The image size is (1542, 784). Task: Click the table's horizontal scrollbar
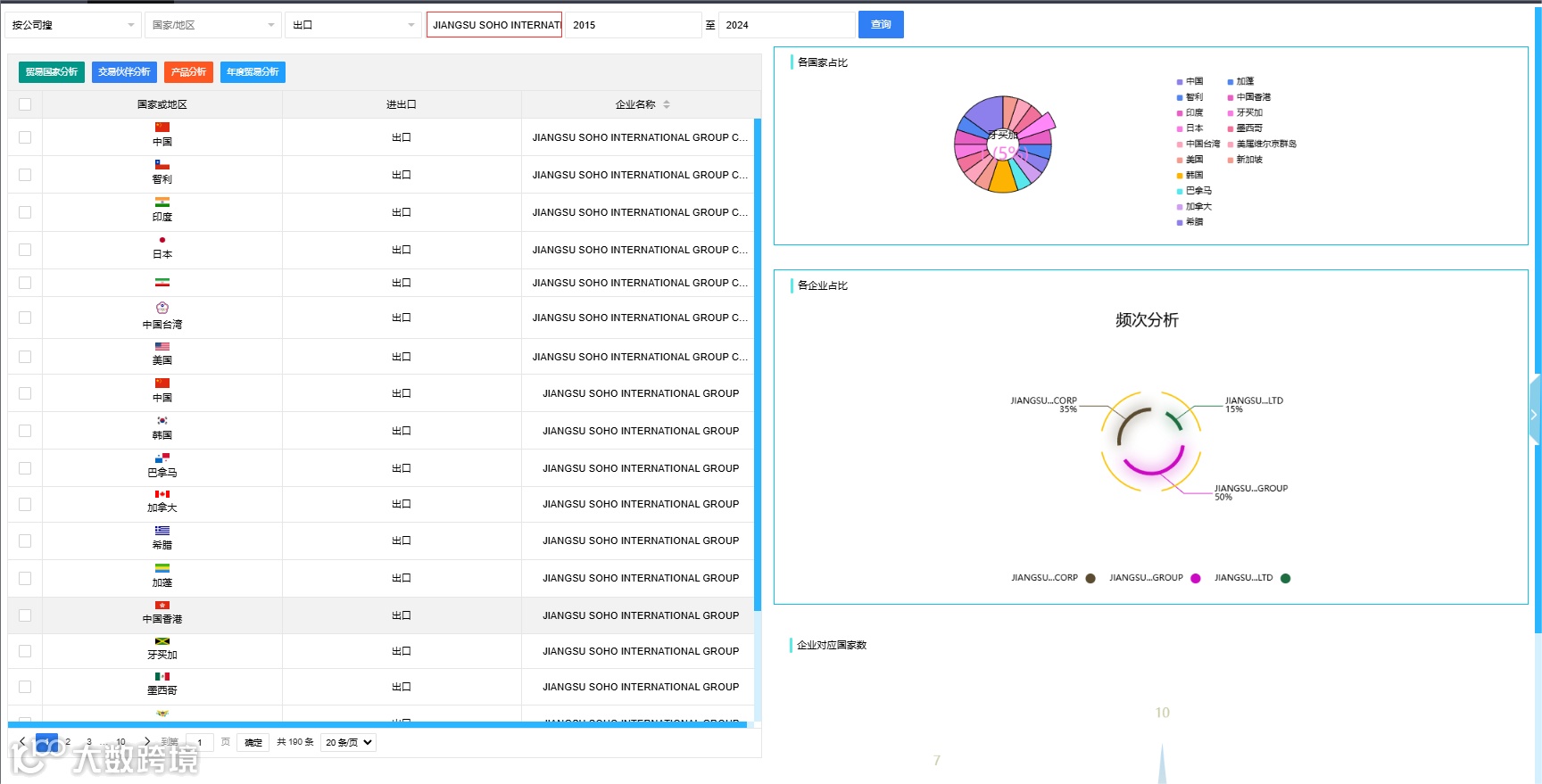(x=377, y=725)
